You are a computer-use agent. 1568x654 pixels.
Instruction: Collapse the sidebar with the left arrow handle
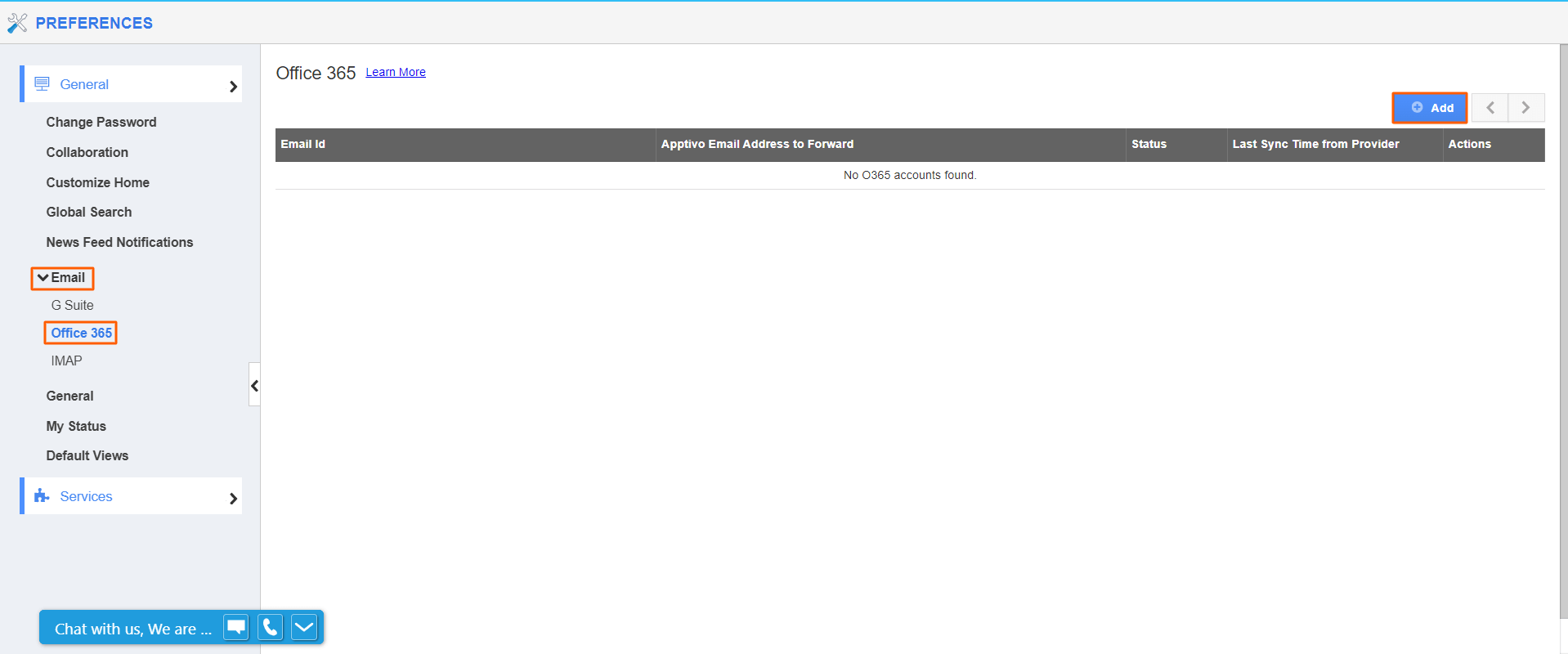[x=254, y=385]
